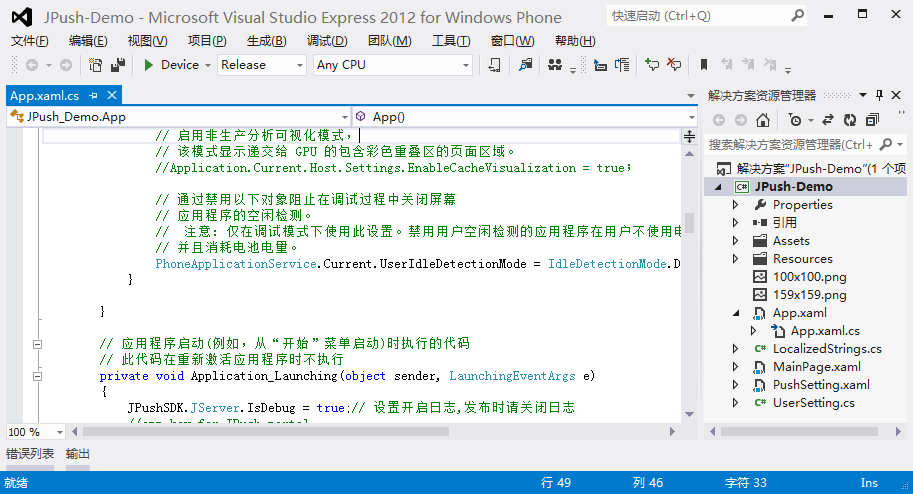
Task: Click the Save All disks icon
Action: pos(118,65)
